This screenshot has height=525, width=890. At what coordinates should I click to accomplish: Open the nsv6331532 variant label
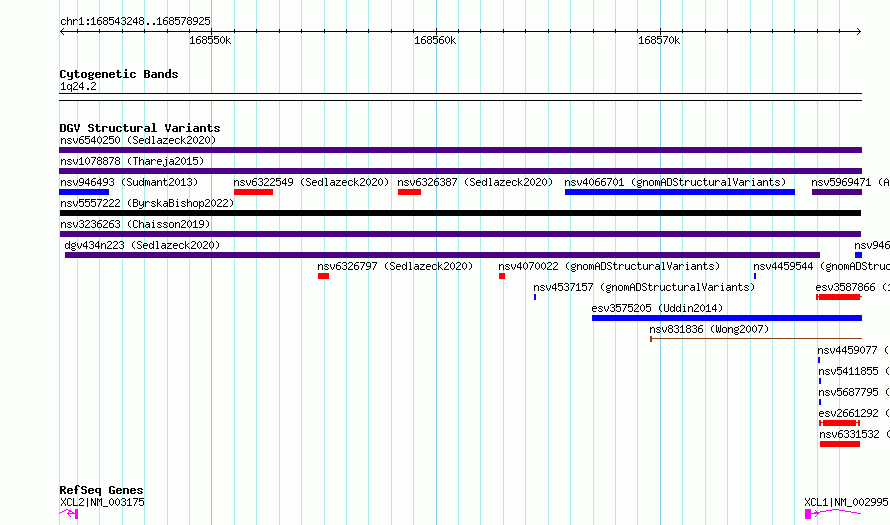click(x=854, y=434)
